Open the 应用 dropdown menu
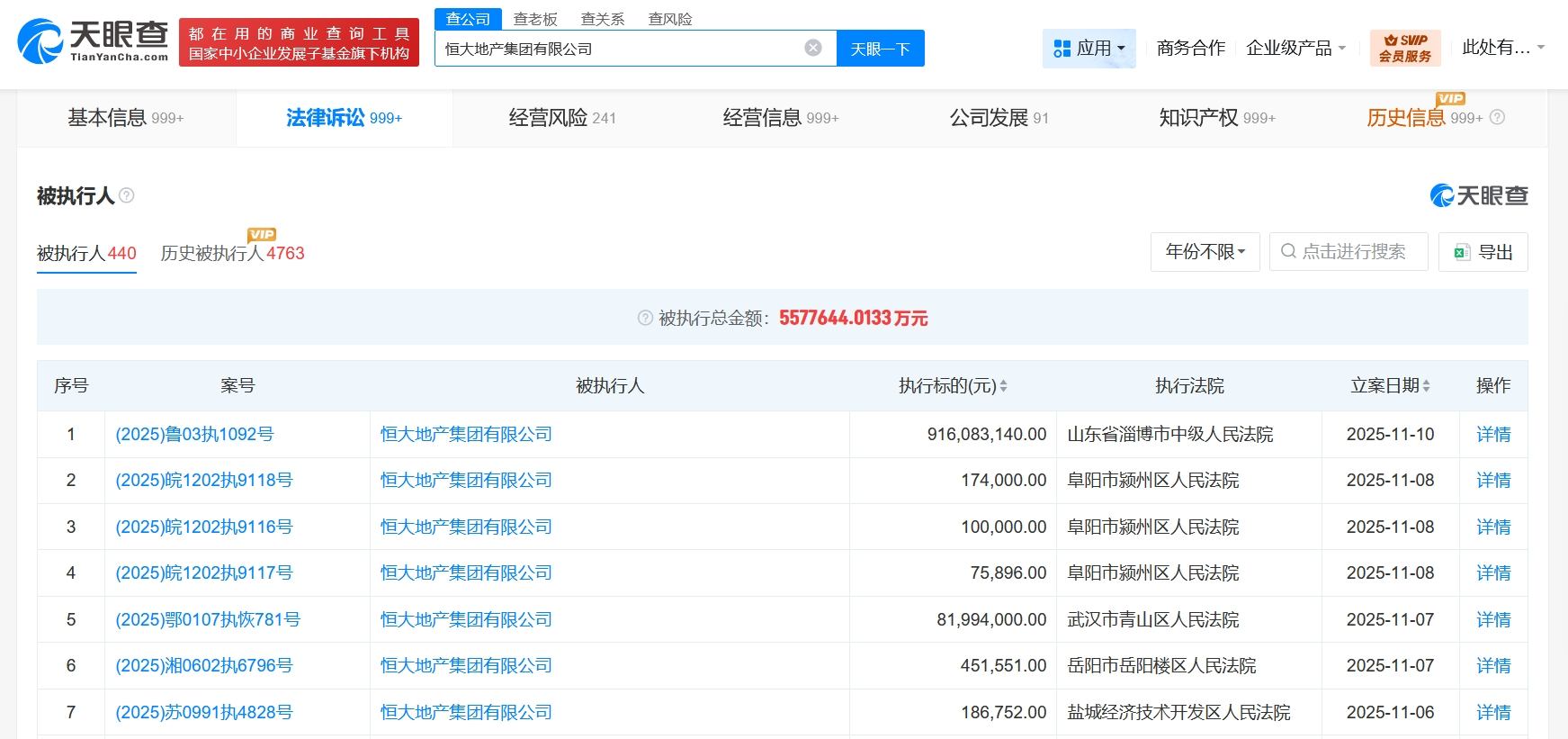This screenshot has width=1568, height=739. point(1089,49)
